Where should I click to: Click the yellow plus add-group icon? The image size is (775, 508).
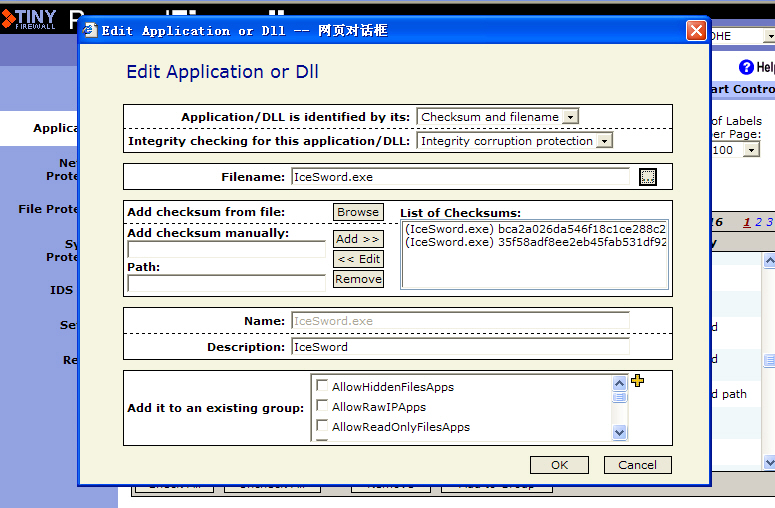pos(637,380)
